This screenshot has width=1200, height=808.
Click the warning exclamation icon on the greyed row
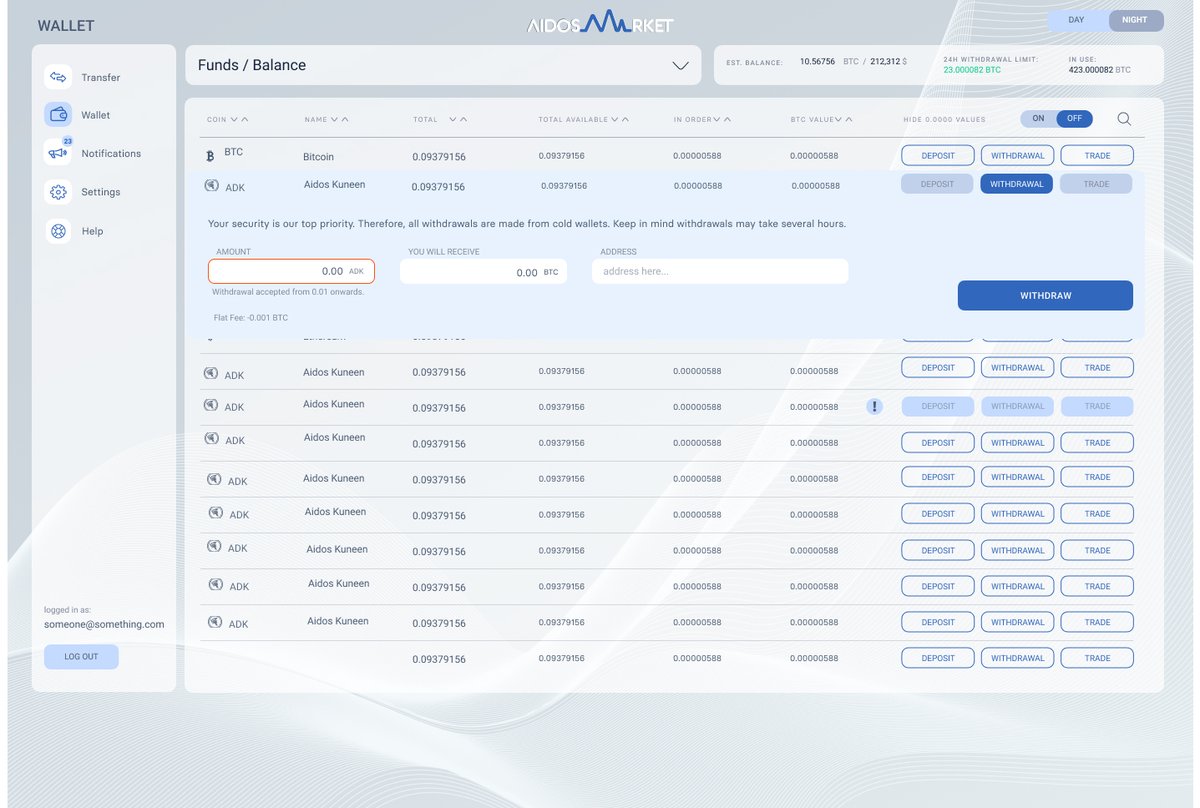pyautogui.click(x=874, y=406)
